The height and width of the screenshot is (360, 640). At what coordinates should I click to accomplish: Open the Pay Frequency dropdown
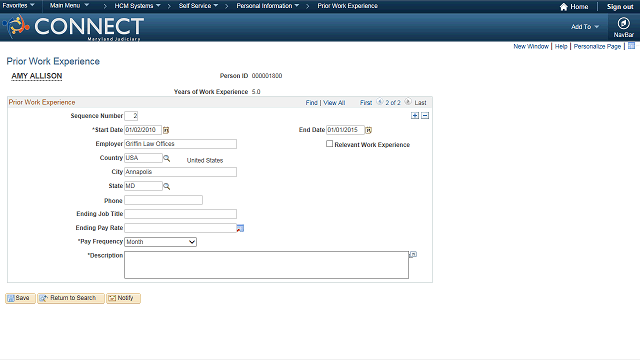(x=160, y=242)
